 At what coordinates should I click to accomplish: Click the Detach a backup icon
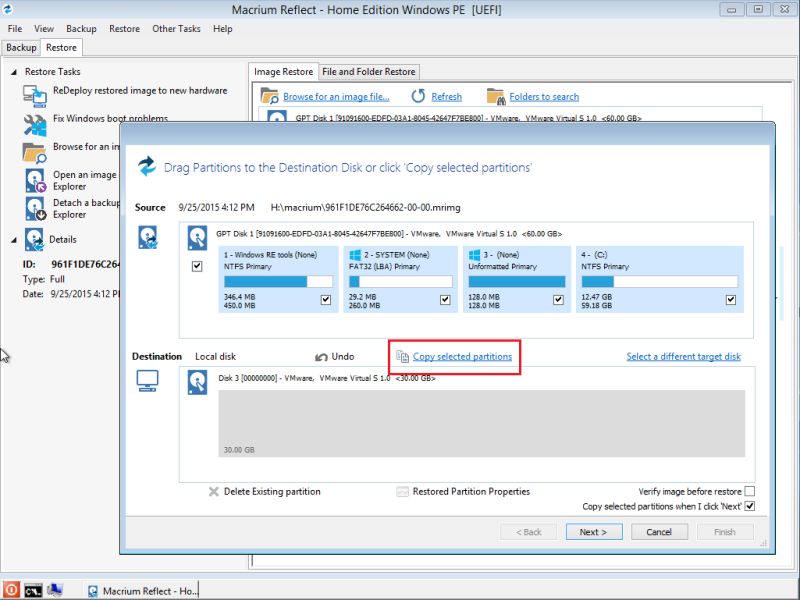pyautogui.click(x=36, y=209)
